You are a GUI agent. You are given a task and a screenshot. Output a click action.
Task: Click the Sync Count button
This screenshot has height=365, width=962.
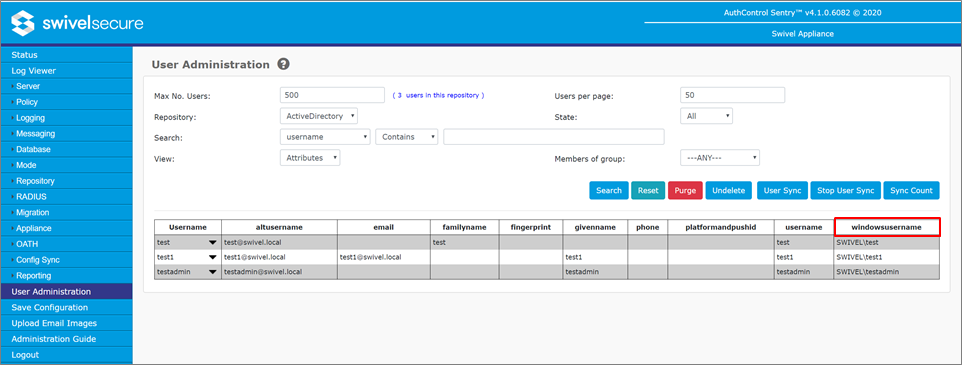pos(911,191)
